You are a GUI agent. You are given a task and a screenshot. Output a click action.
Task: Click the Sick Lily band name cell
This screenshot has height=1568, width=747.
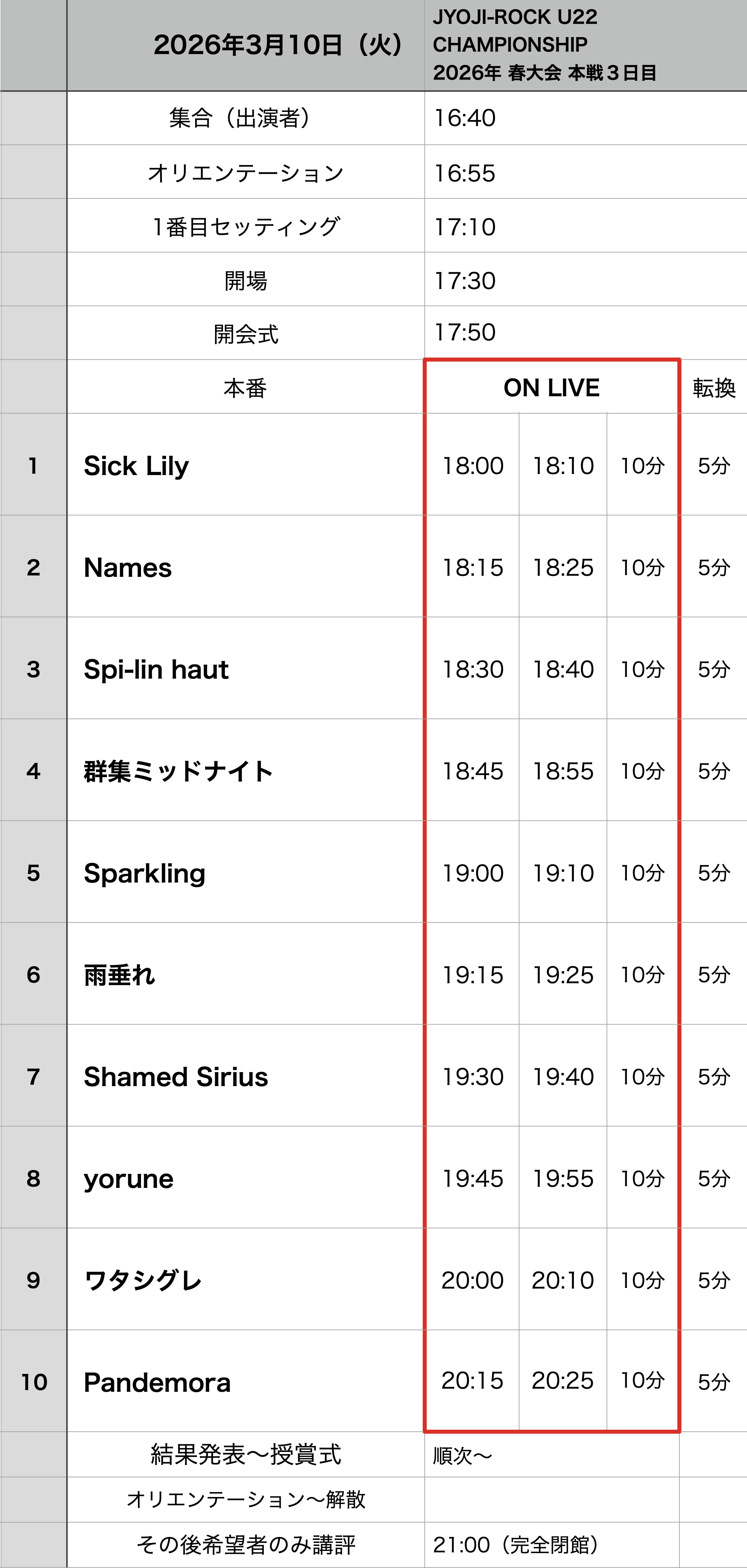[x=136, y=466]
